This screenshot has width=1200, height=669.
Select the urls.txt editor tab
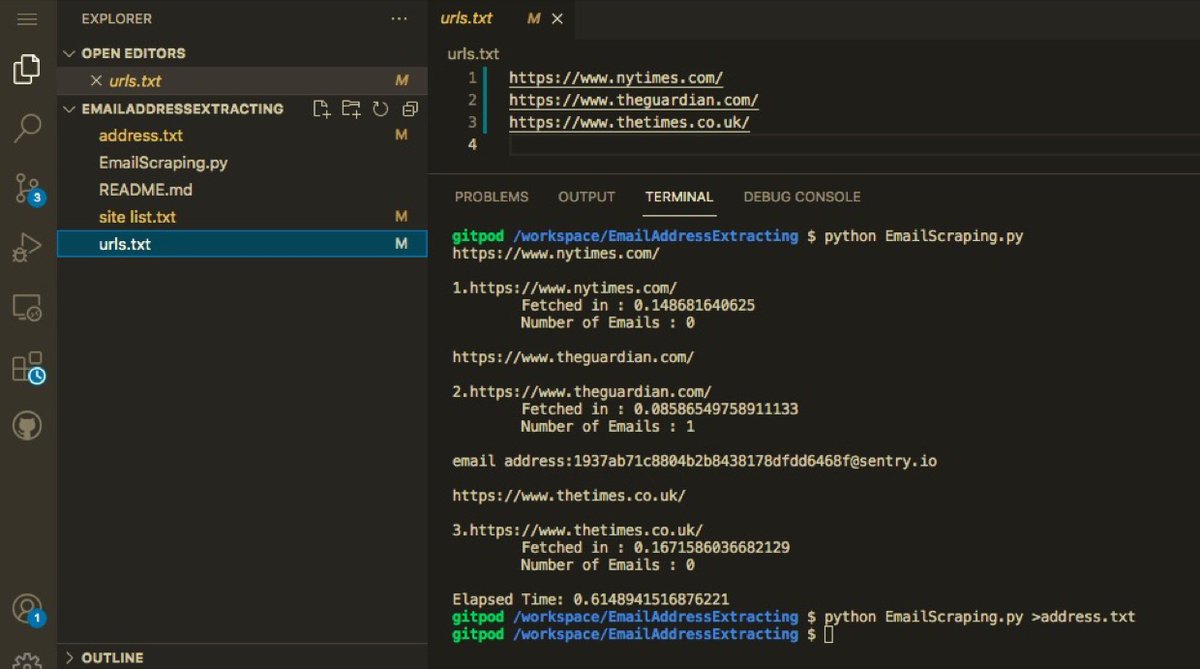point(502,19)
